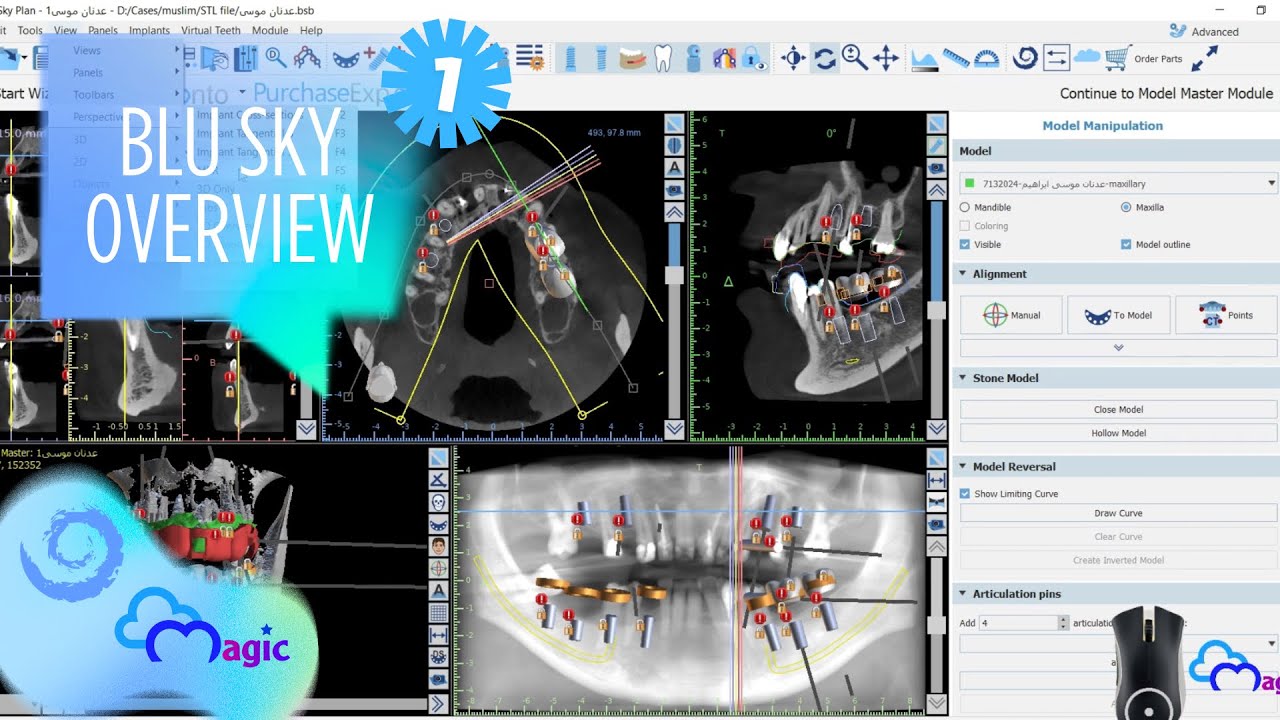
Task: Collapse the Articulation pins section
Action: (x=963, y=594)
